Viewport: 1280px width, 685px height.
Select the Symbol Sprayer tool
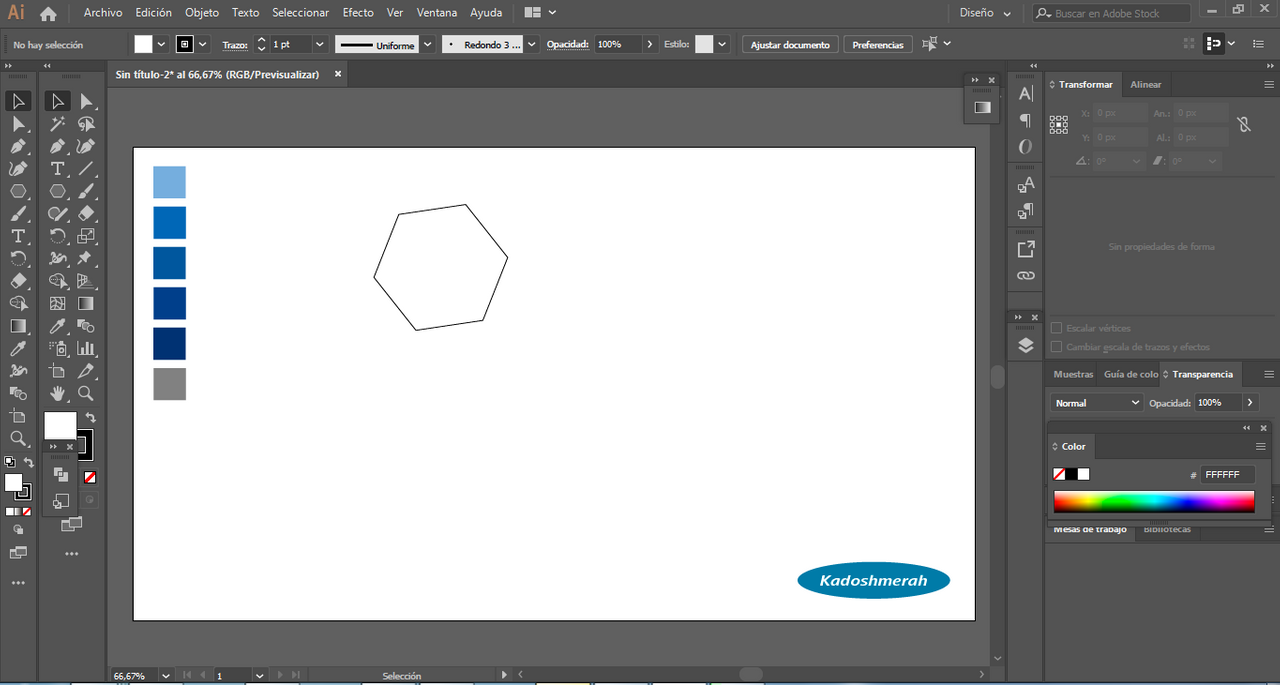(x=58, y=348)
